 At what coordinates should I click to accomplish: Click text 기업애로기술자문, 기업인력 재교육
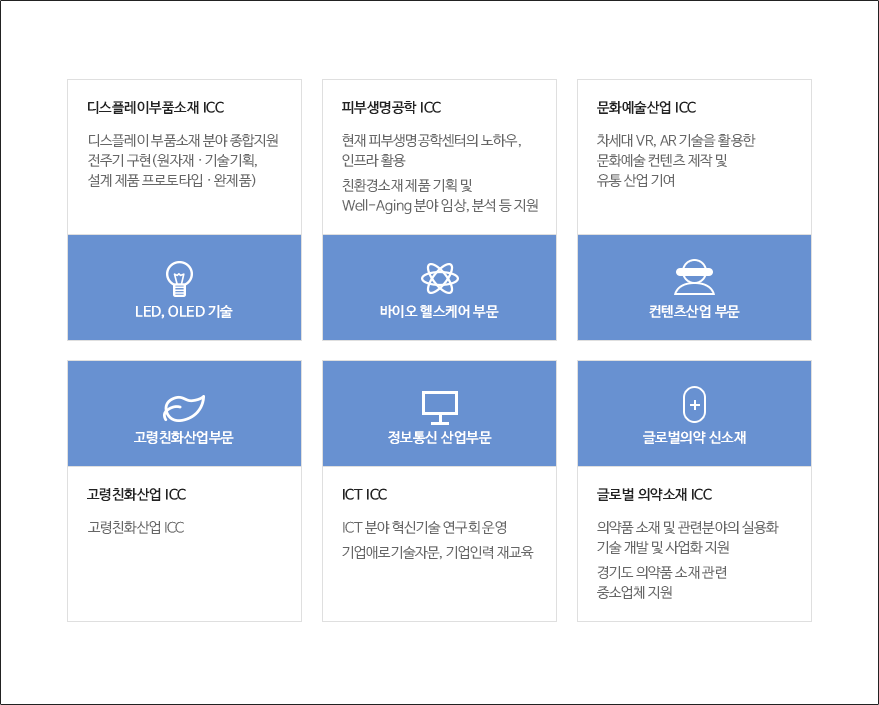pyautogui.click(x=437, y=553)
